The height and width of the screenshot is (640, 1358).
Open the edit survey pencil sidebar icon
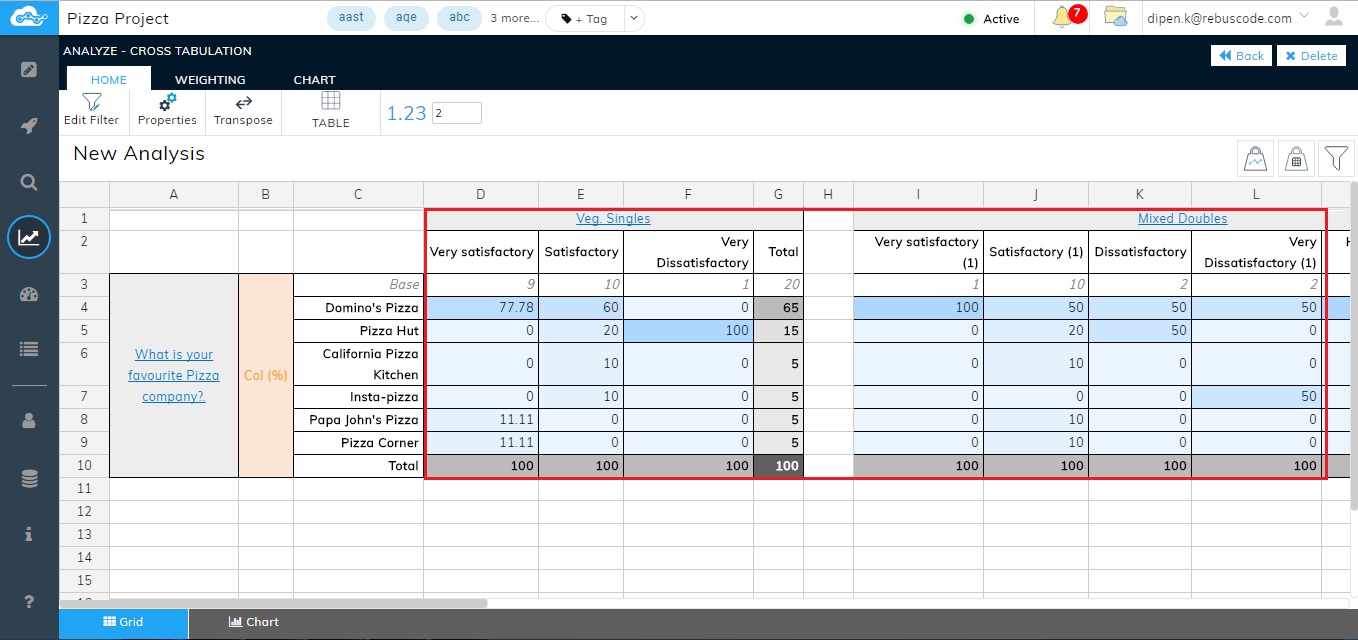(29, 70)
